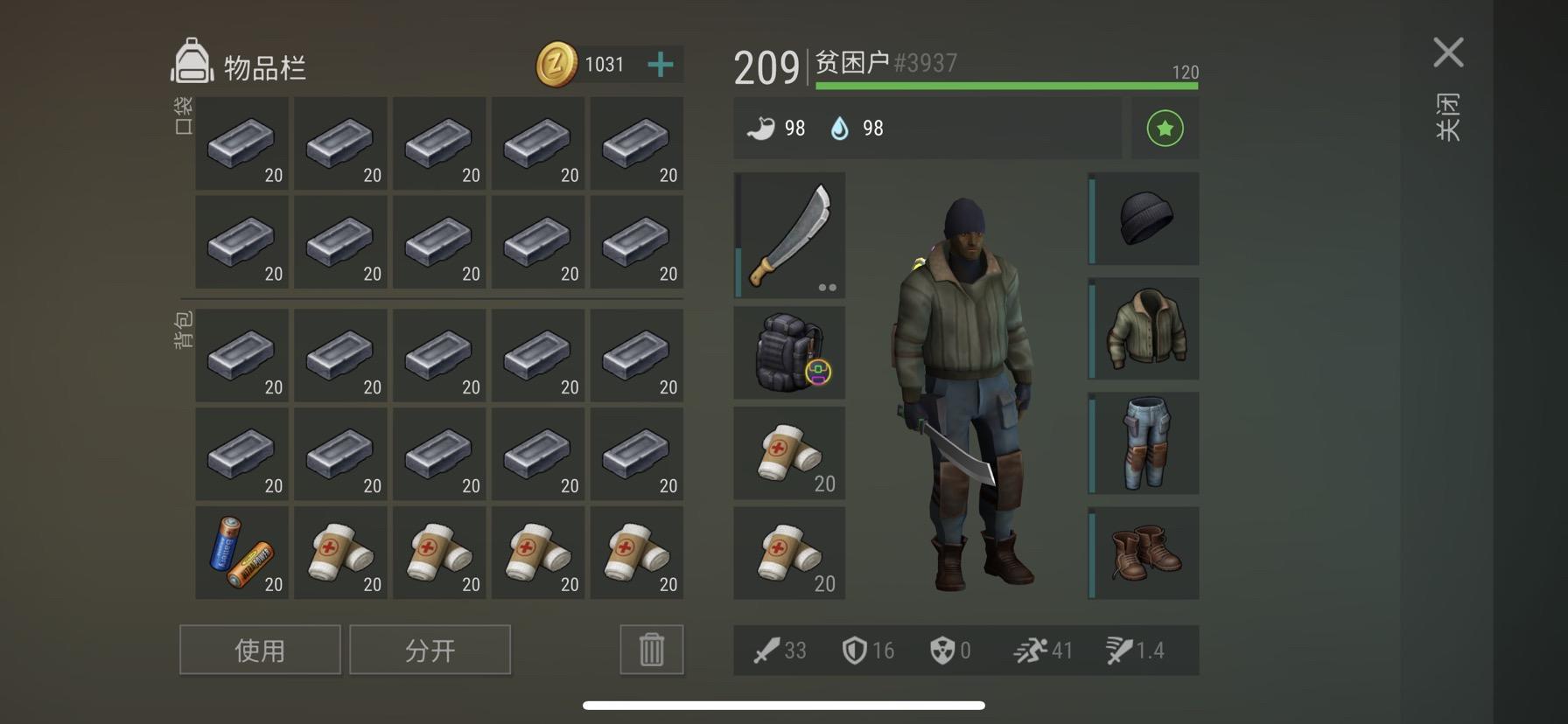Select the first iron bar in pocket

pos(242,143)
